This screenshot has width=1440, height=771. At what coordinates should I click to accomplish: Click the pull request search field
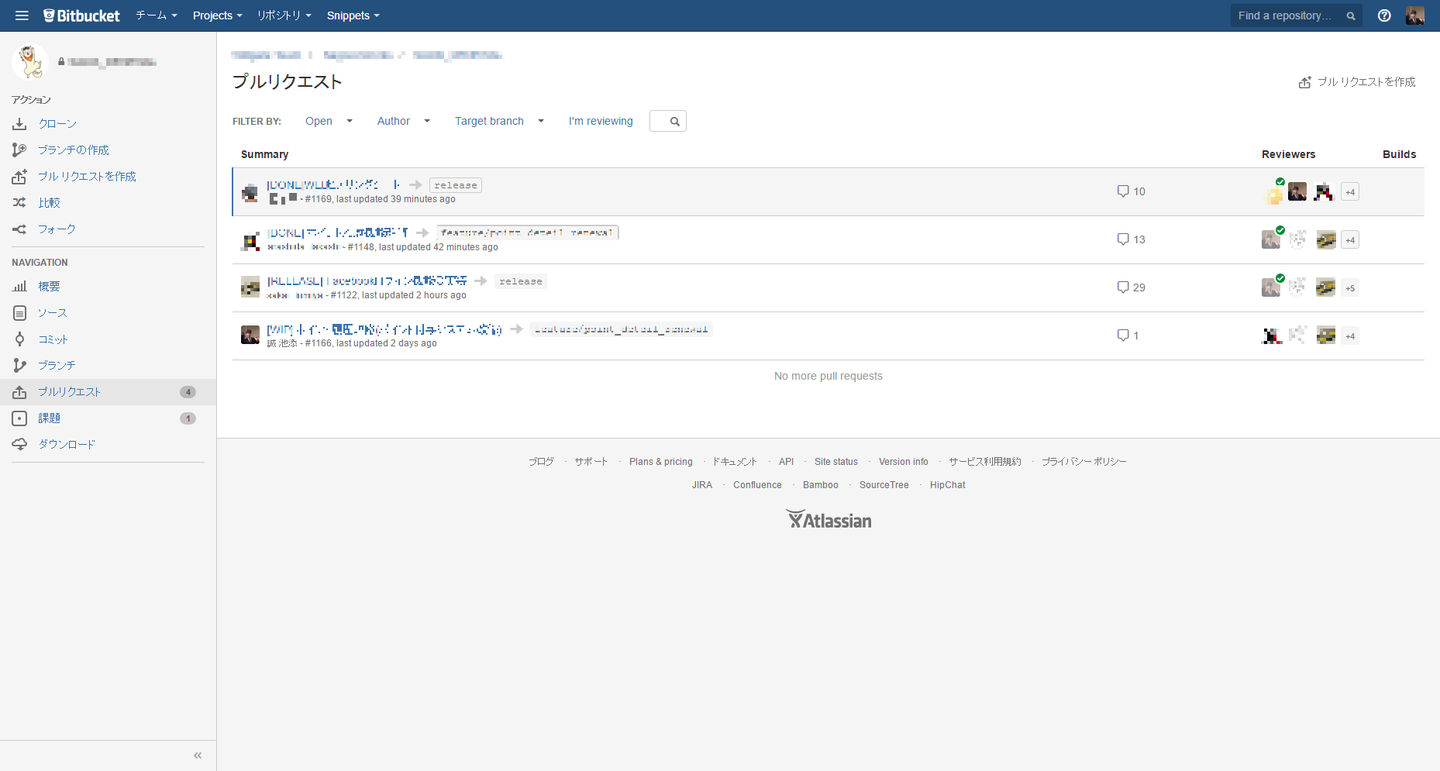click(x=668, y=121)
